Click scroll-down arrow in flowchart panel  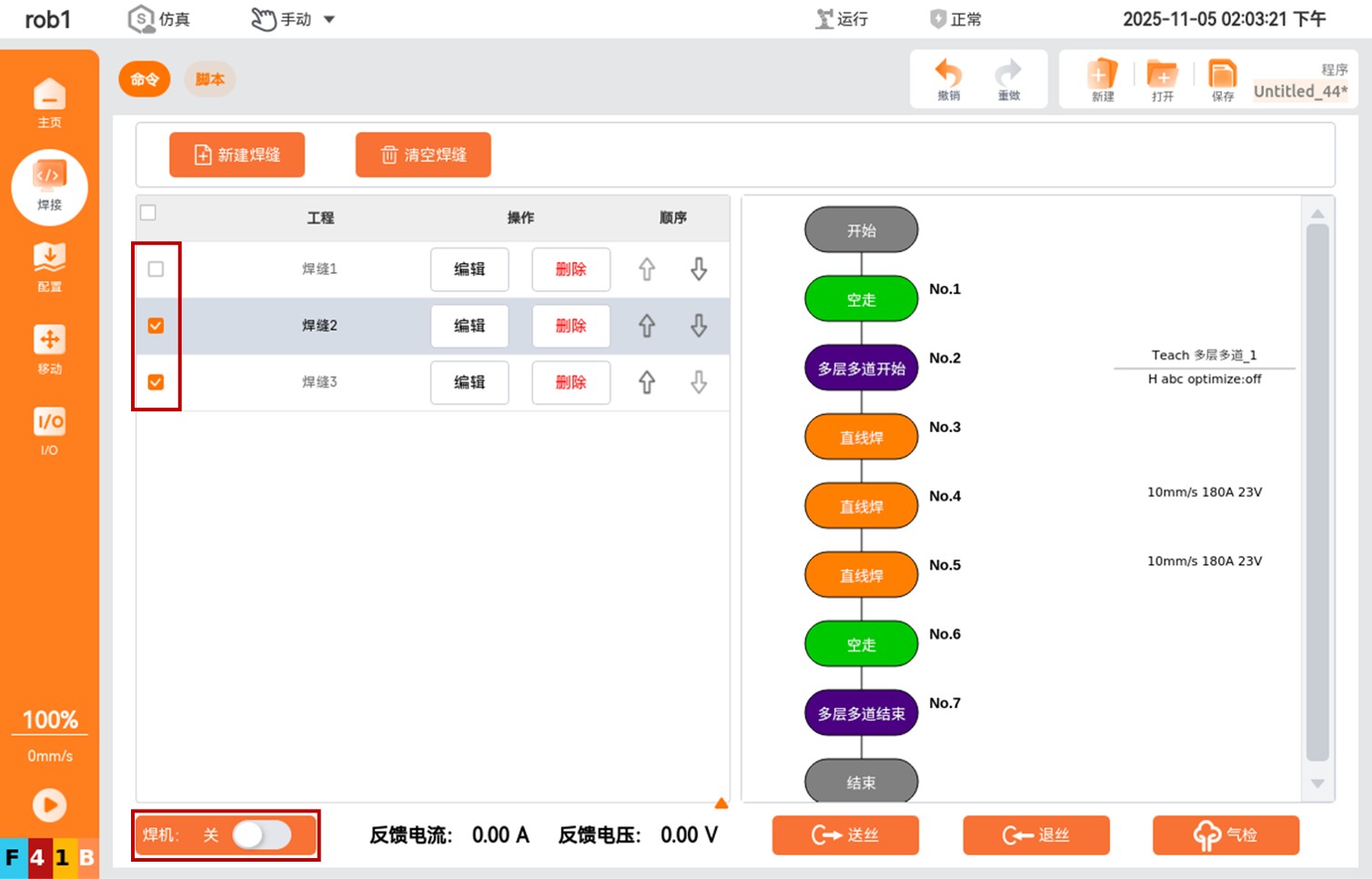pyautogui.click(x=1317, y=783)
